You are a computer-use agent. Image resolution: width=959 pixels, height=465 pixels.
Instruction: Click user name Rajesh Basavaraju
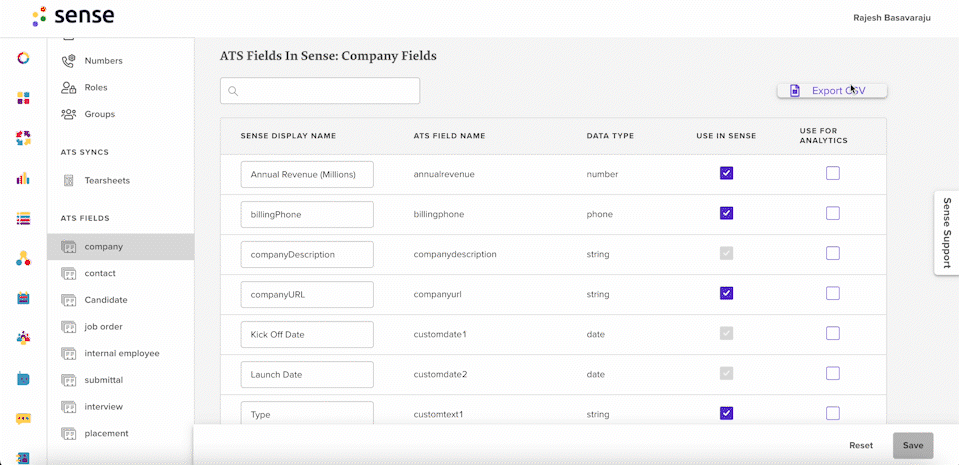(x=892, y=18)
